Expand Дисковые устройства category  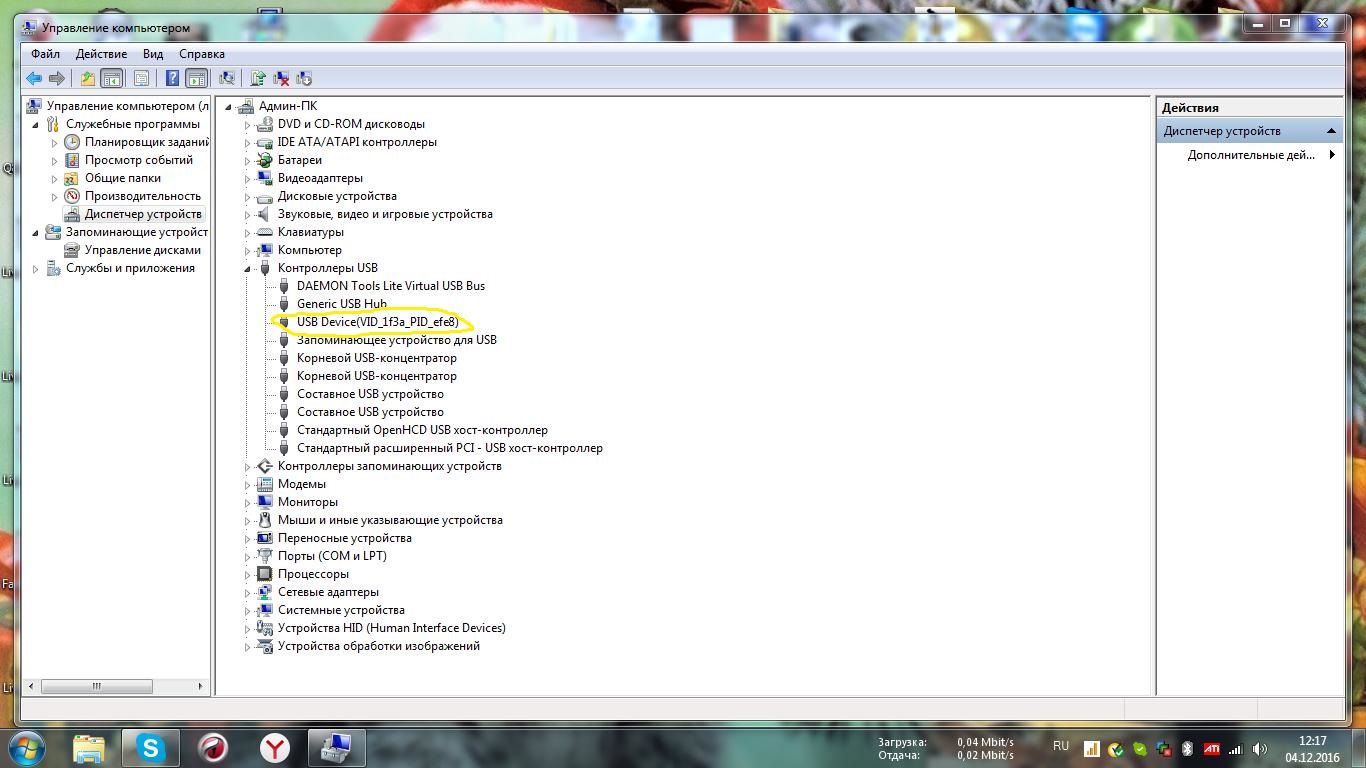coord(248,197)
